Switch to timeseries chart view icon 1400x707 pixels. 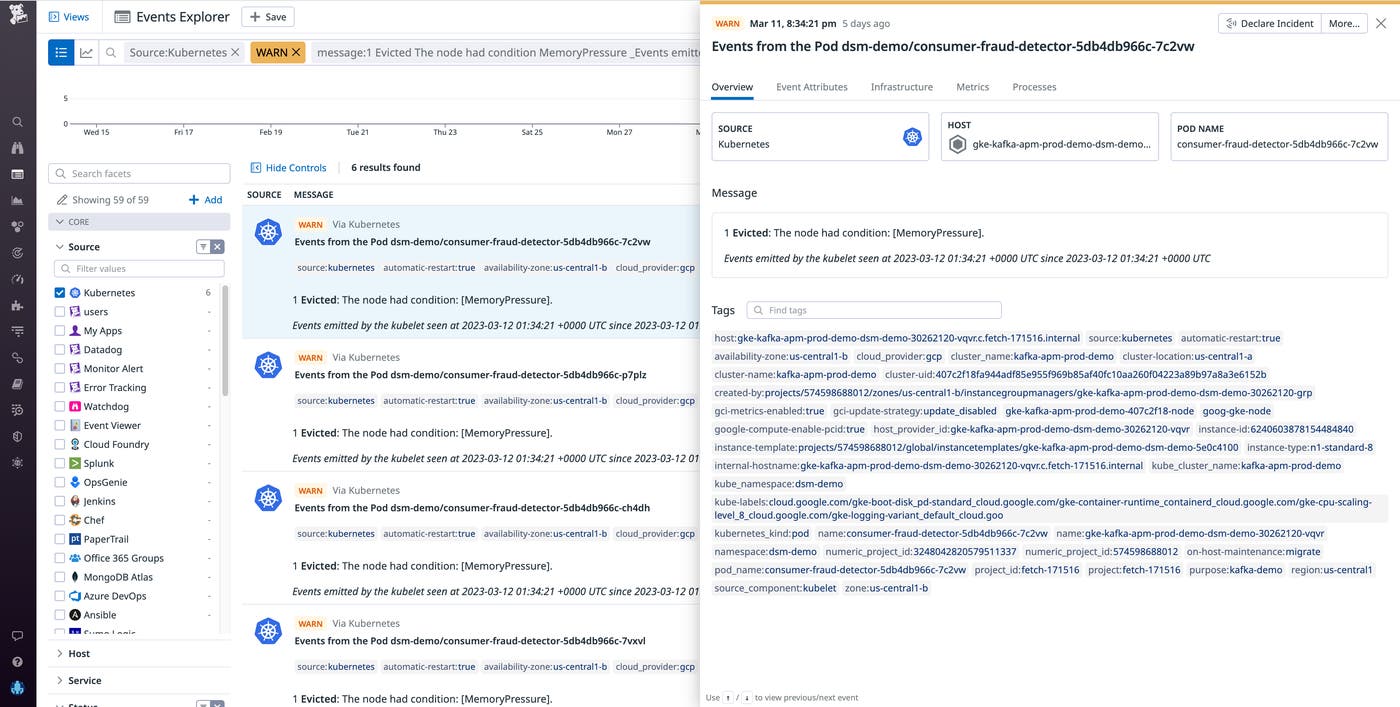tap(87, 53)
